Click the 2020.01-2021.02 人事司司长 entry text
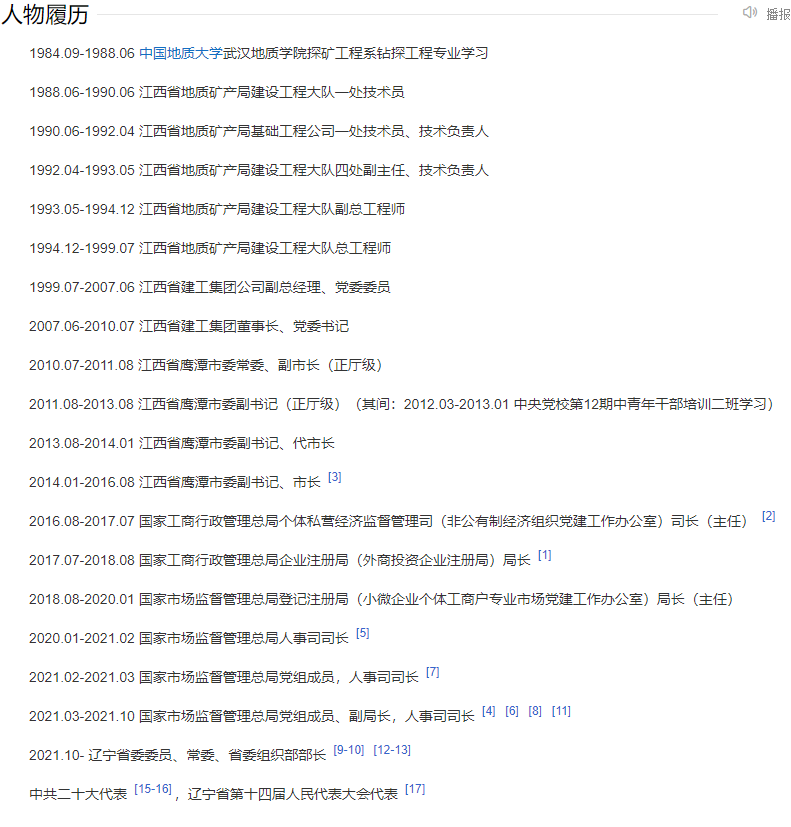791x827 pixels. (x=189, y=639)
